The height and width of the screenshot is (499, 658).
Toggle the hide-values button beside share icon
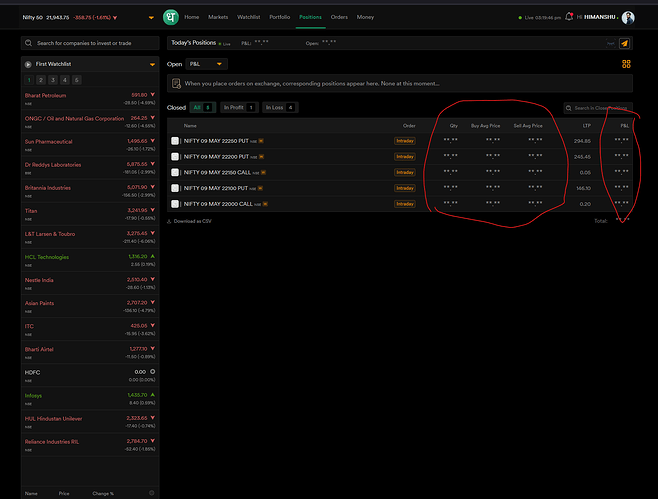point(611,43)
